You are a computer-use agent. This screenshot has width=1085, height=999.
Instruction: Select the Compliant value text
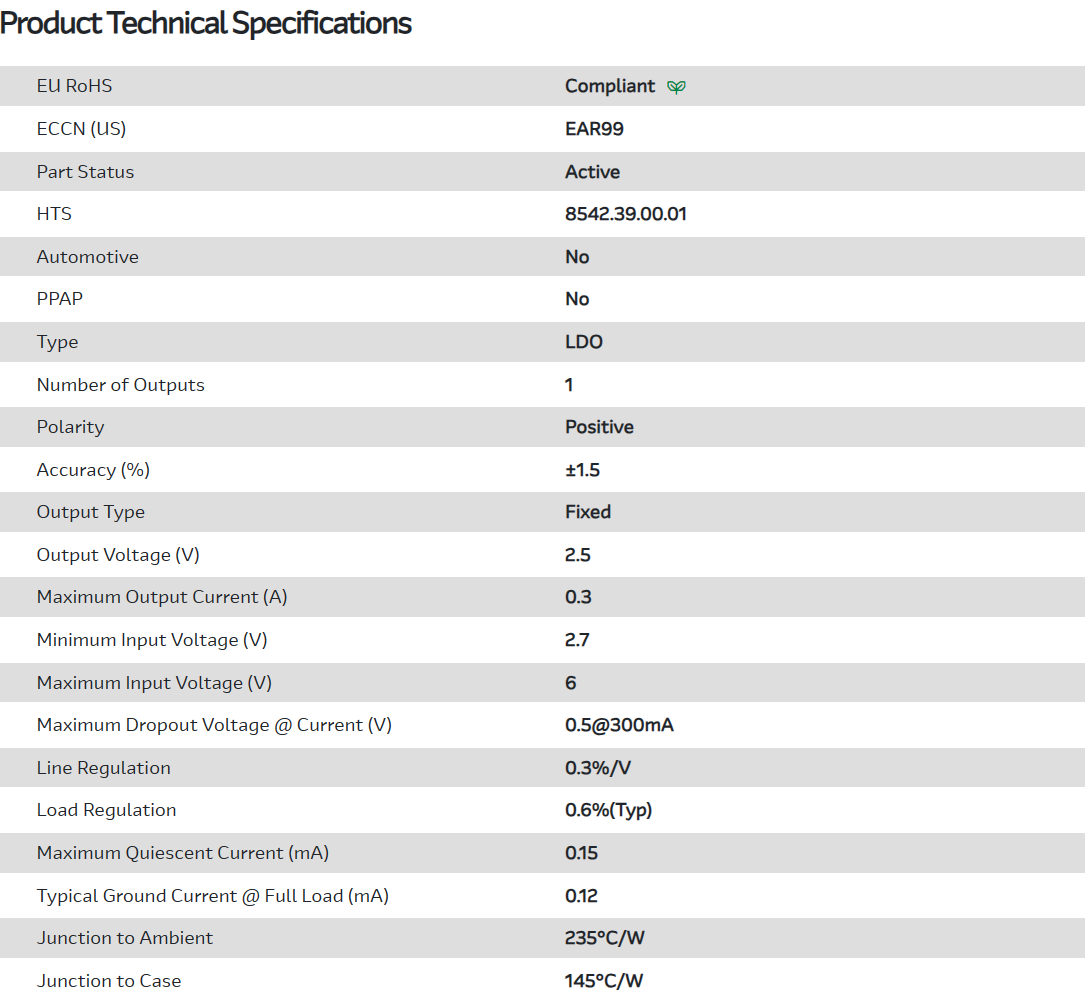pos(609,86)
